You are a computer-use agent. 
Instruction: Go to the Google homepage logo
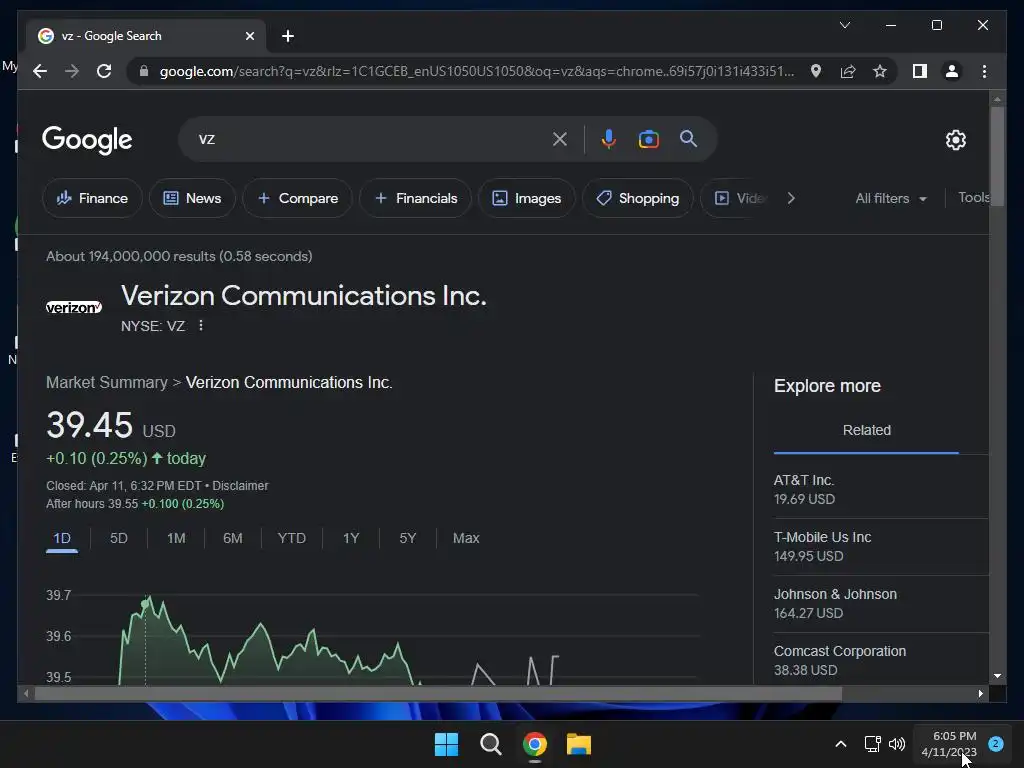[x=87, y=139]
